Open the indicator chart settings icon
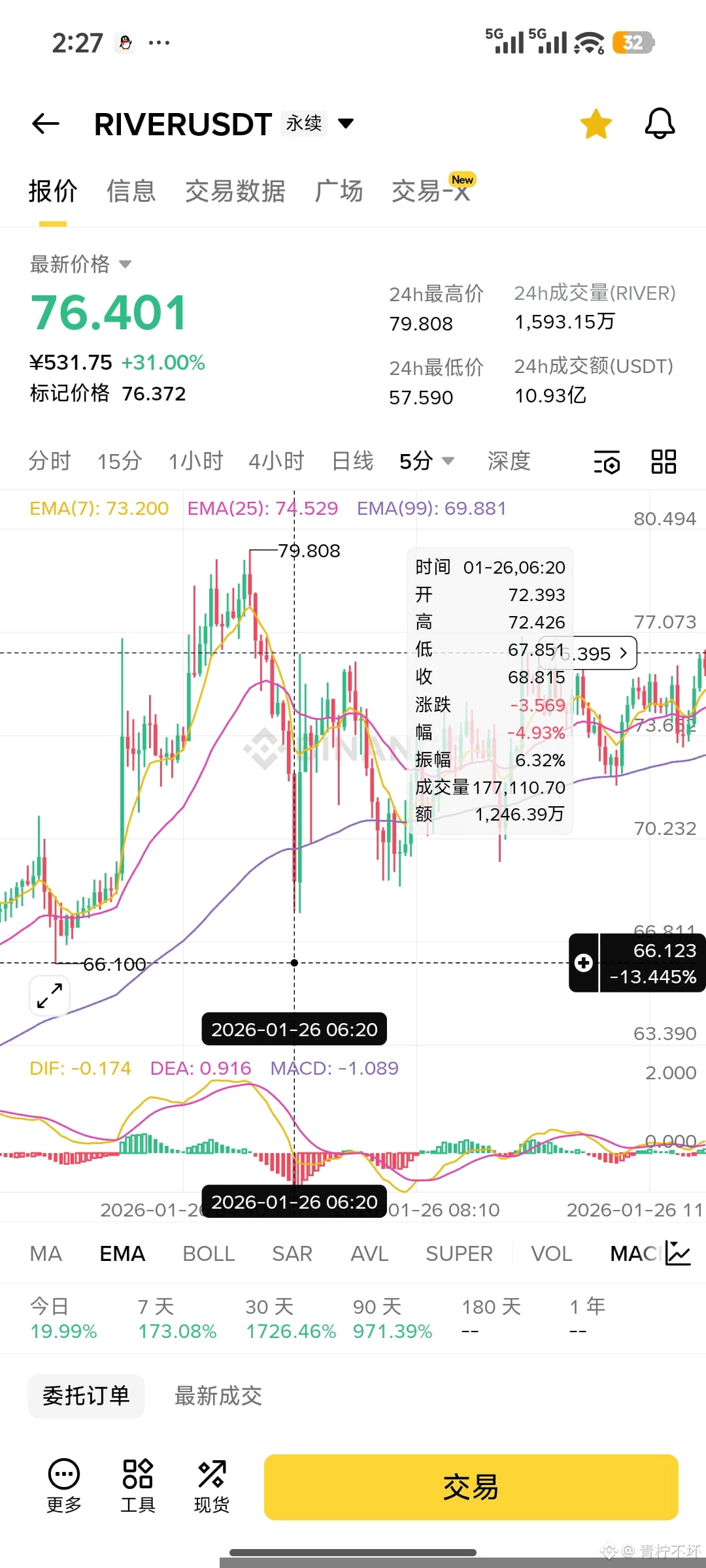The image size is (706, 1568). click(678, 1253)
